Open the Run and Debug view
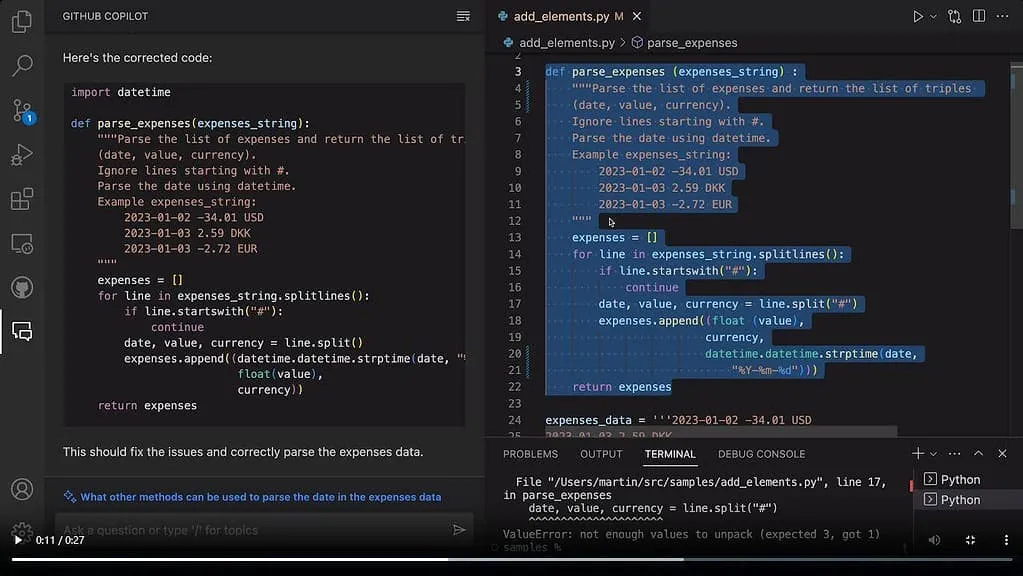 click(21, 155)
